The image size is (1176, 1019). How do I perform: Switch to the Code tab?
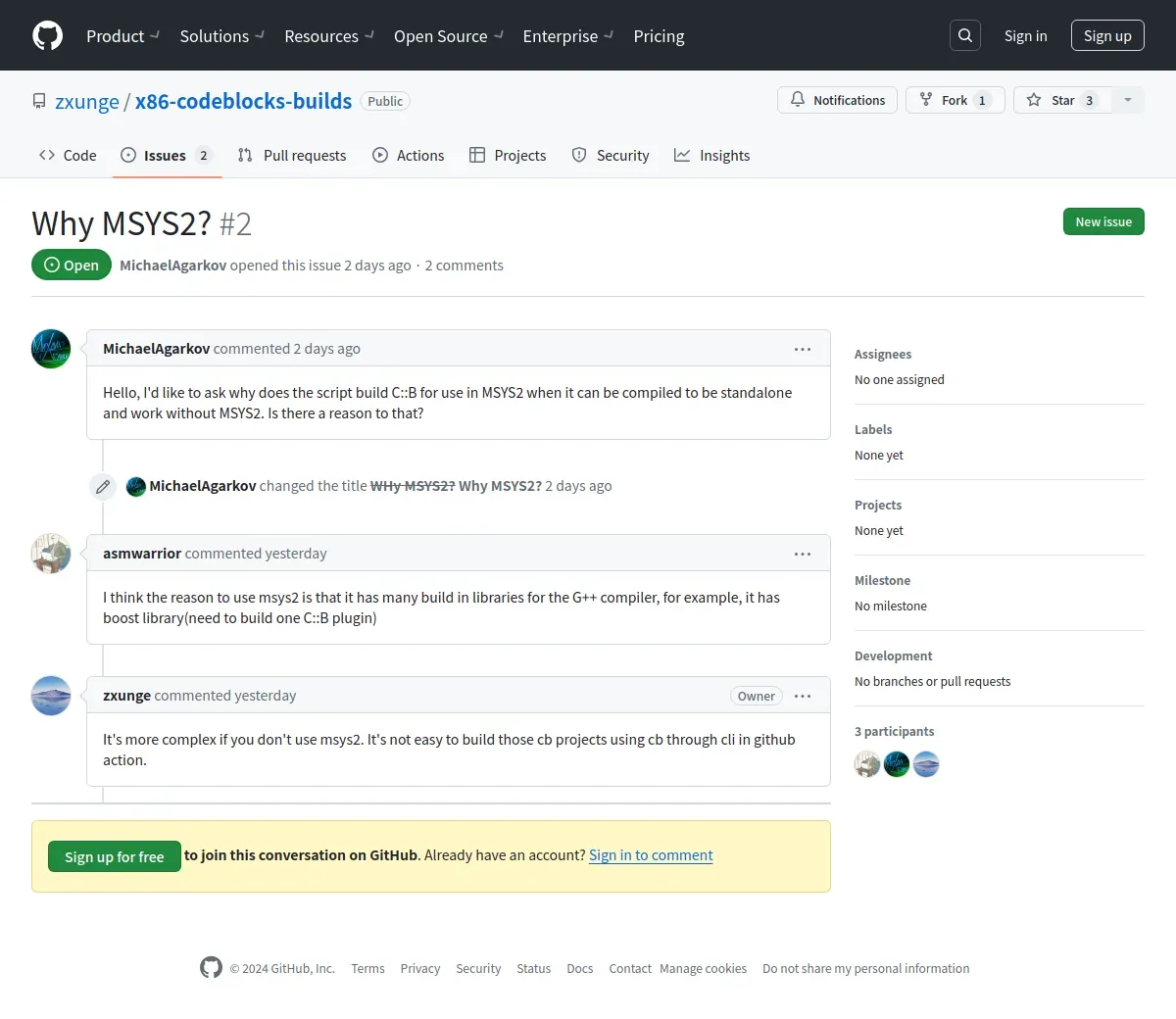tap(68, 155)
